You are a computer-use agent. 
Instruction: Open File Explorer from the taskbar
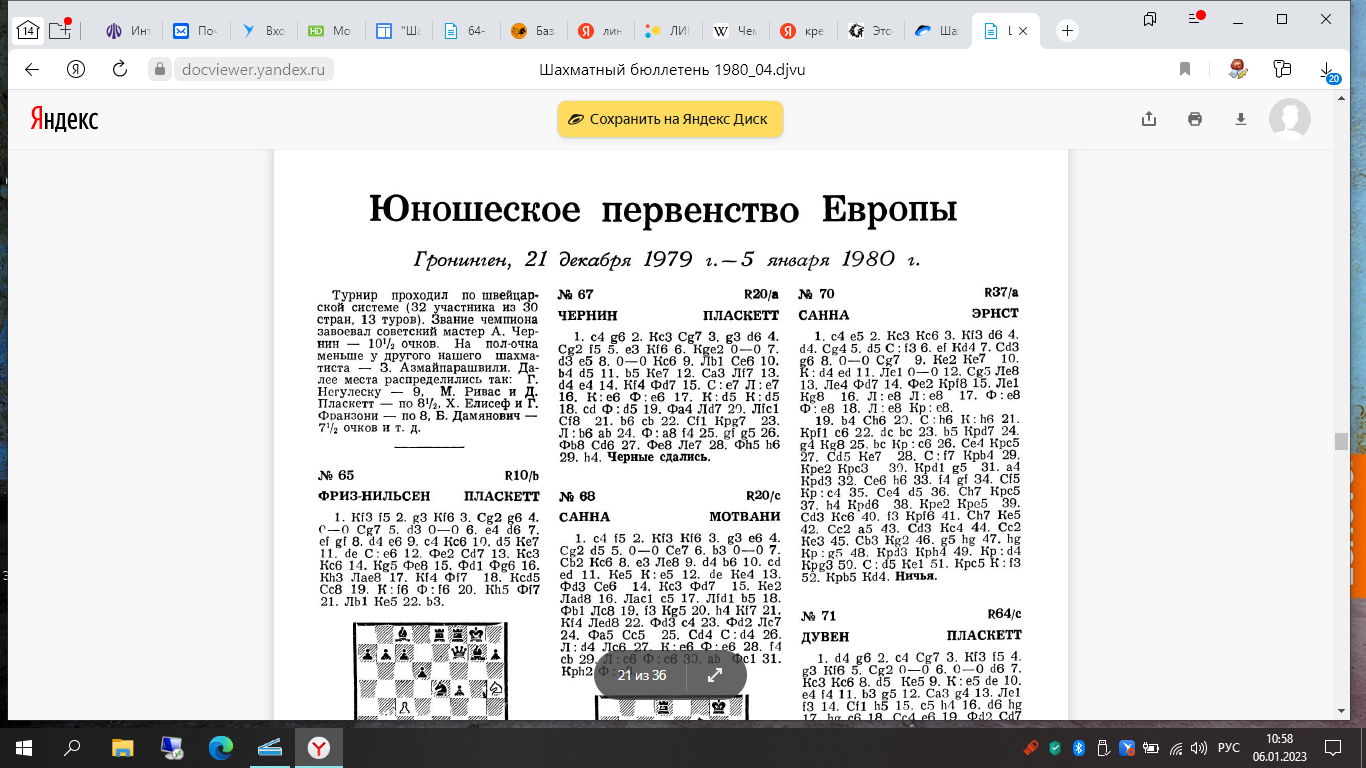[122, 747]
